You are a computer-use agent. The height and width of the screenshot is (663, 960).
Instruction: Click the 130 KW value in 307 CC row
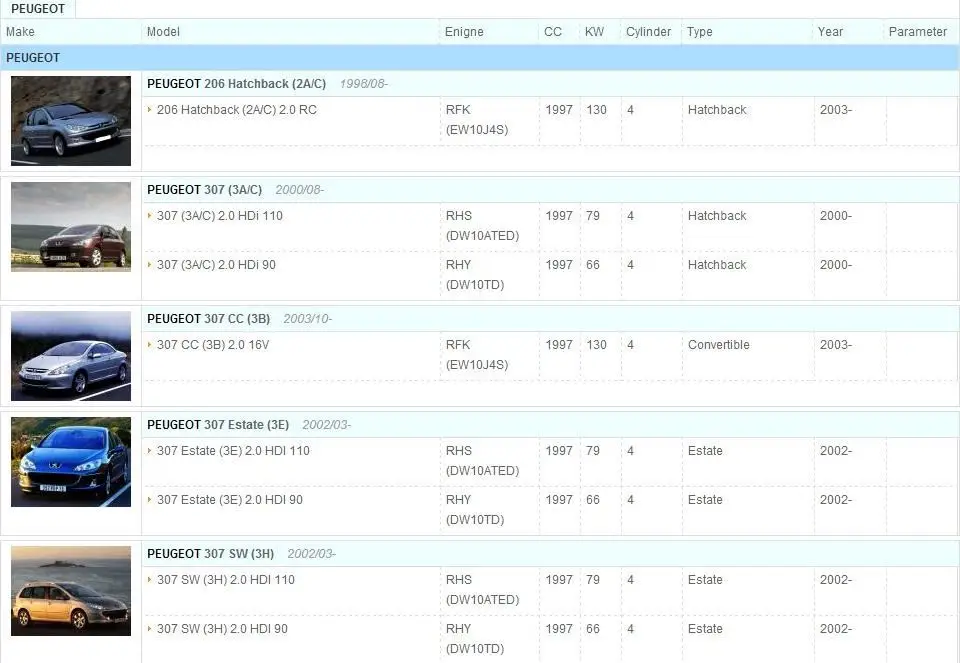click(x=596, y=345)
